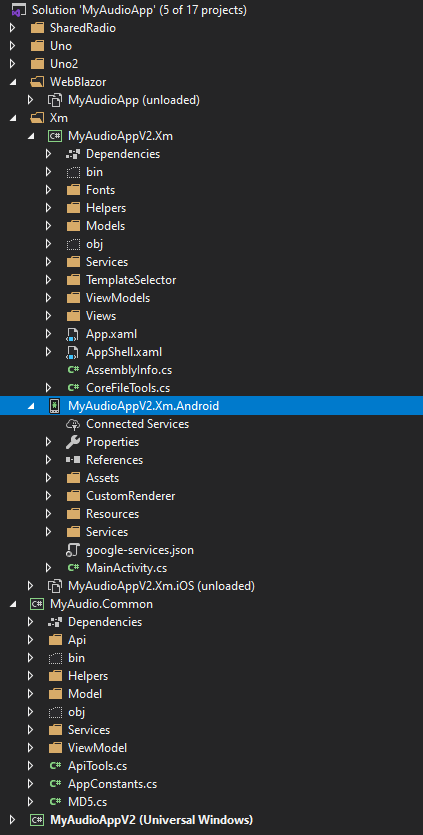Click the Fonts folder icon
The image size is (423, 835).
point(73,190)
